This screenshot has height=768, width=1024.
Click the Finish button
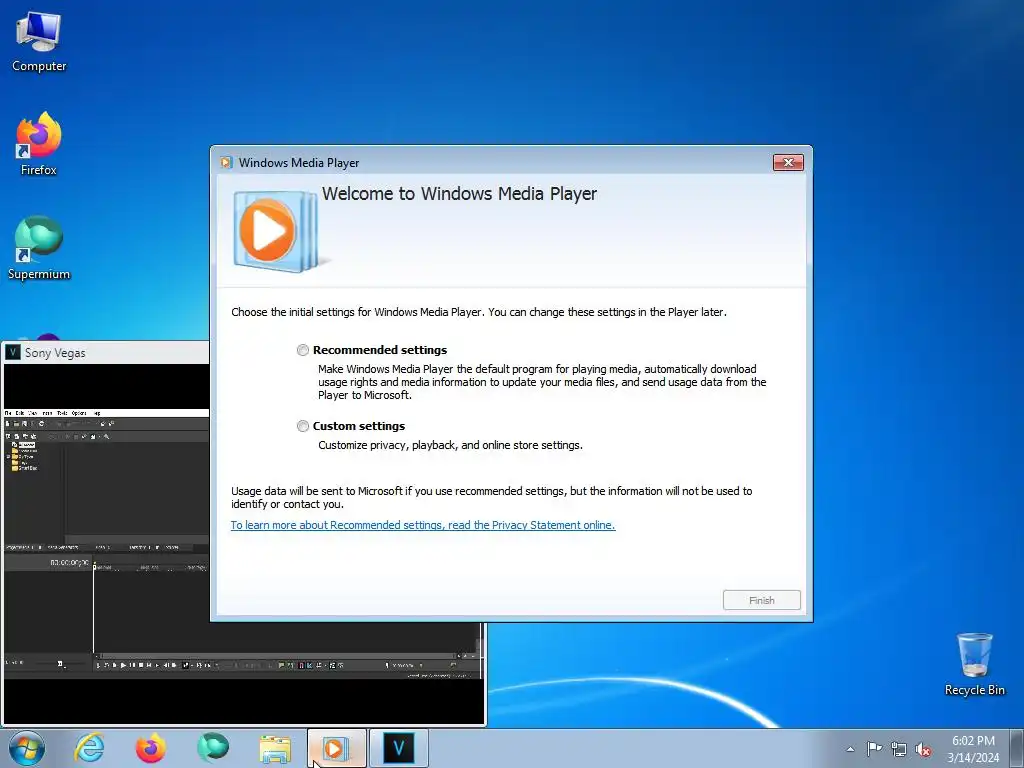(x=761, y=600)
